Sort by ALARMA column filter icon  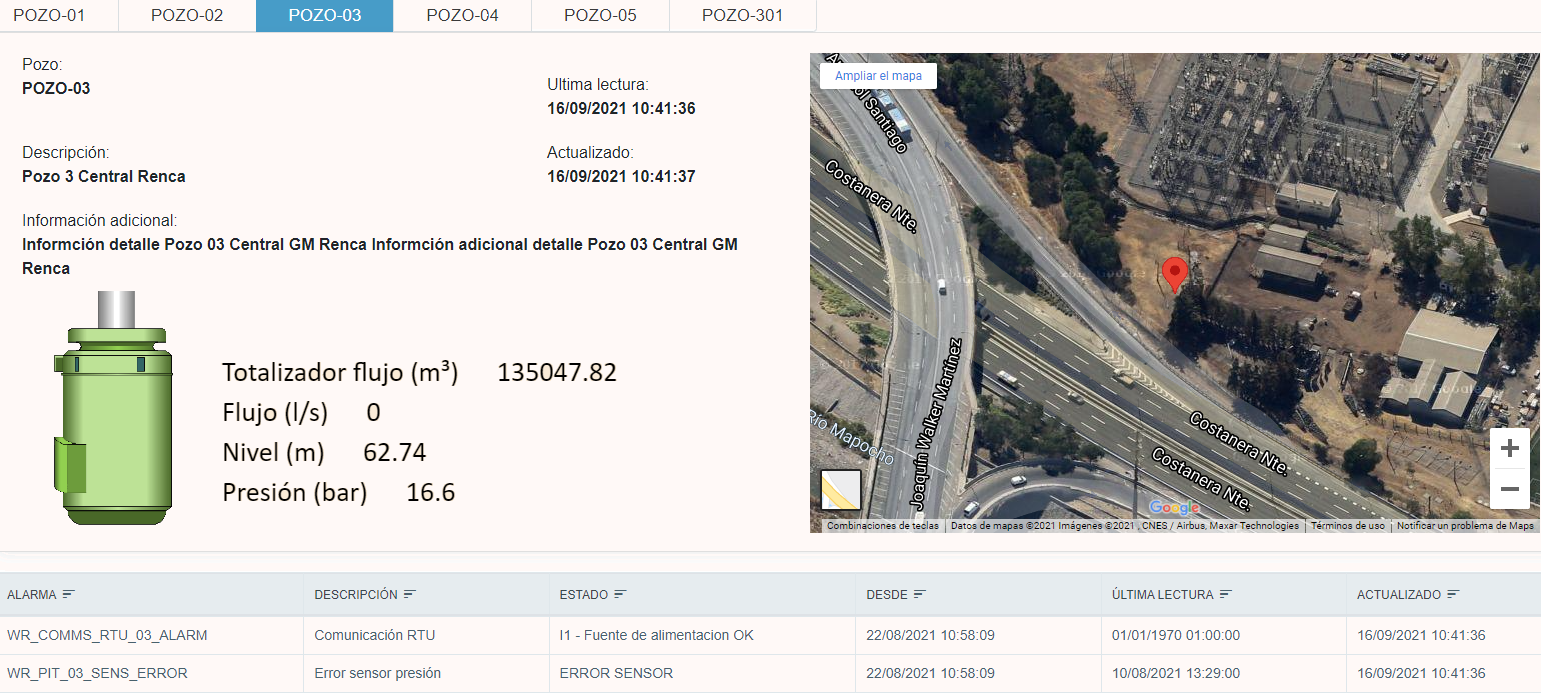69,594
